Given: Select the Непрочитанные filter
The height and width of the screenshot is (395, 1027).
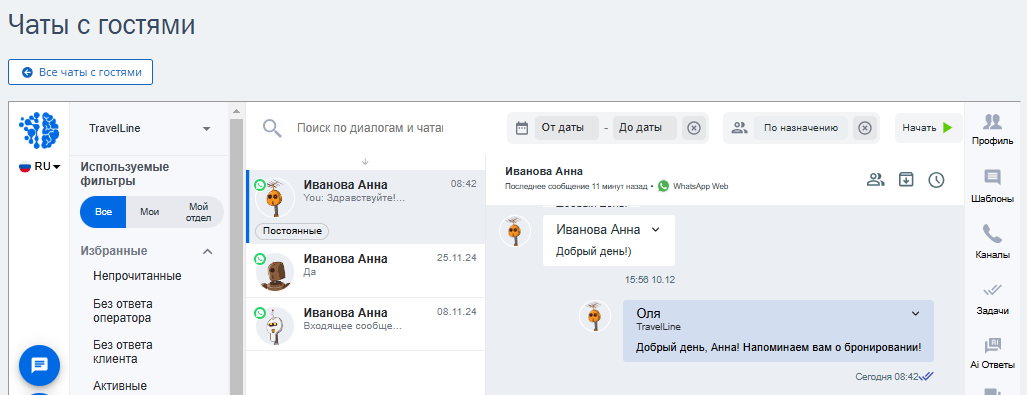Looking at the screenshot, I should pos(137,276).
